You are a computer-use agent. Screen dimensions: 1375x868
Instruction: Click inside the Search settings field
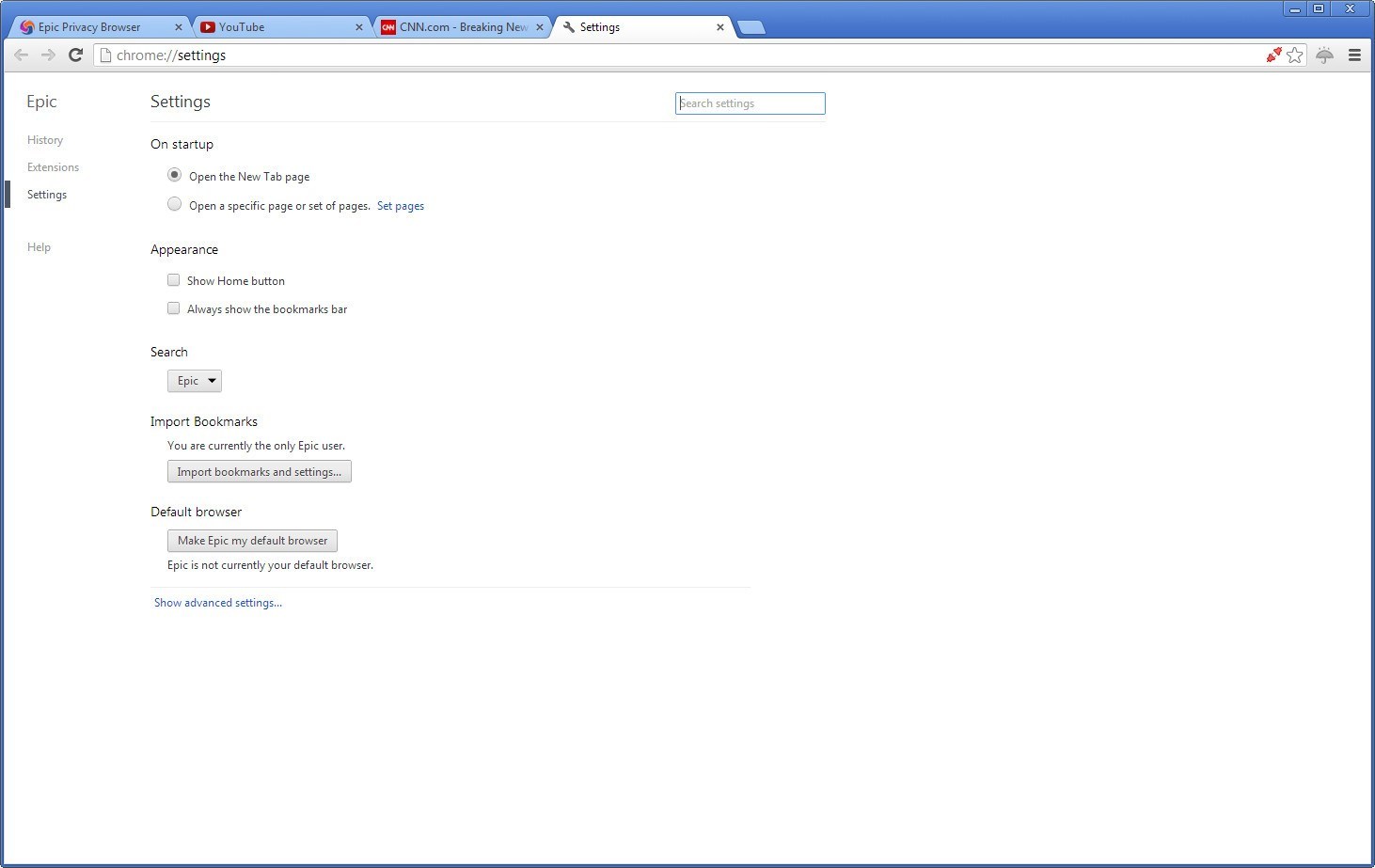pos(750,103)
